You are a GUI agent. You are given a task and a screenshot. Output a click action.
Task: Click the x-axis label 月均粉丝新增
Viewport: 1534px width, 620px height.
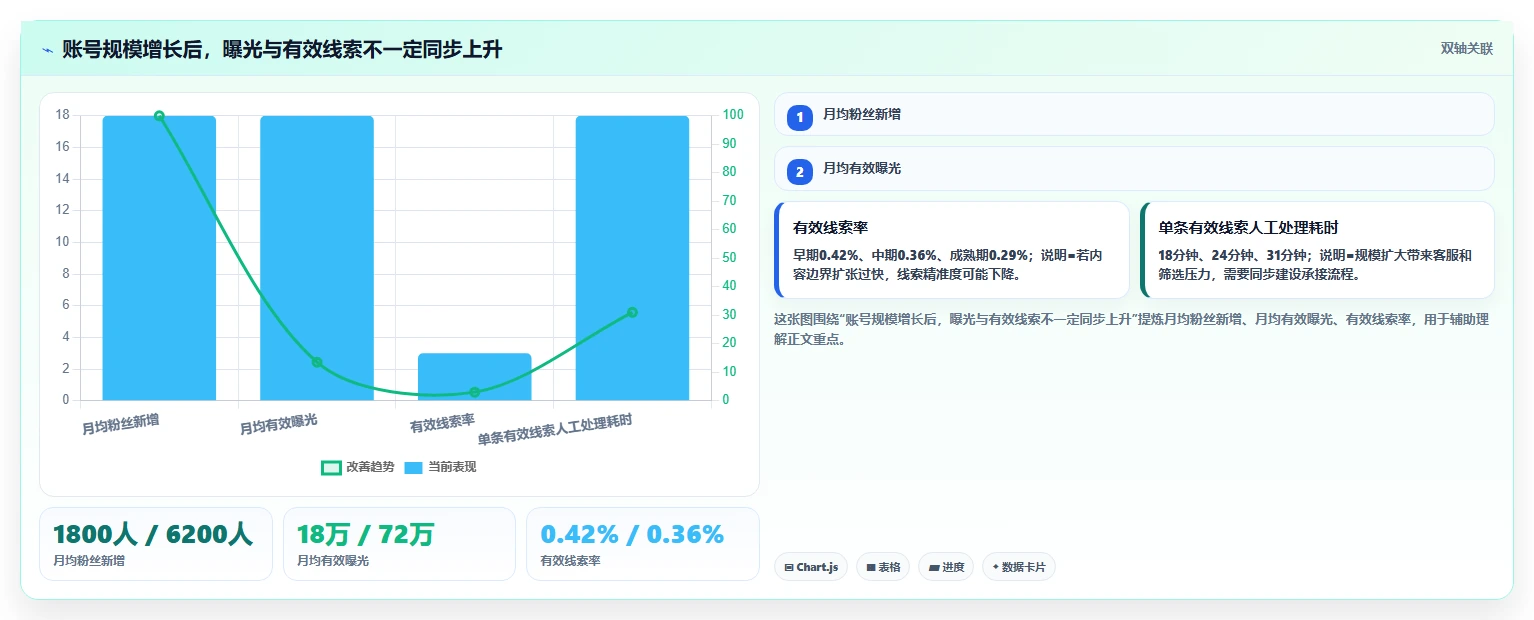click(x=120, y=424)
